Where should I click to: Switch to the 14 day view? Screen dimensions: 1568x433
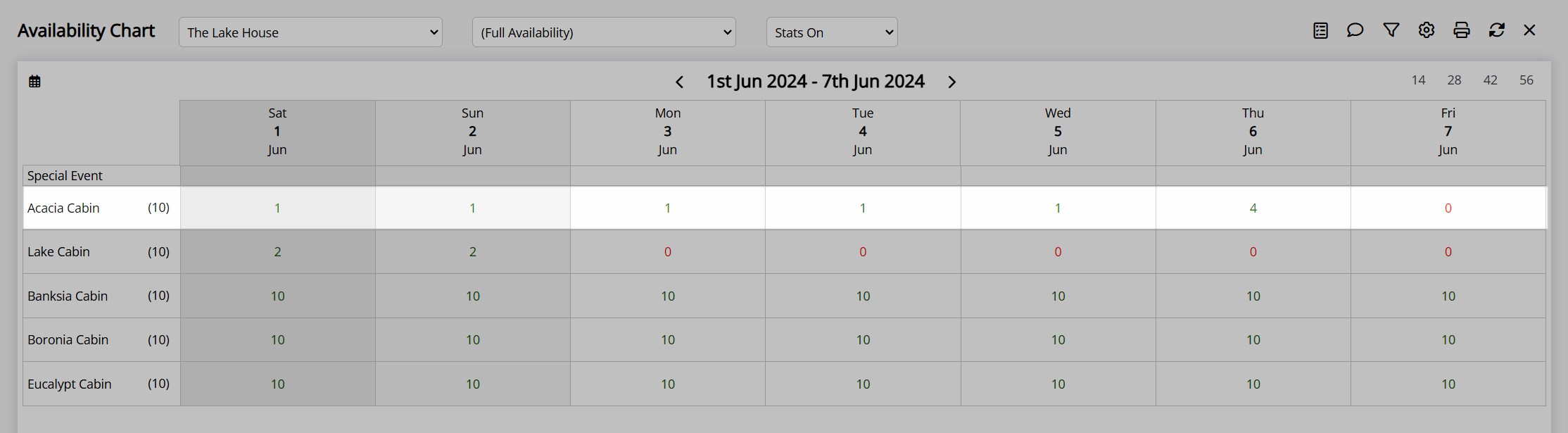click(x=1419, y=80)
